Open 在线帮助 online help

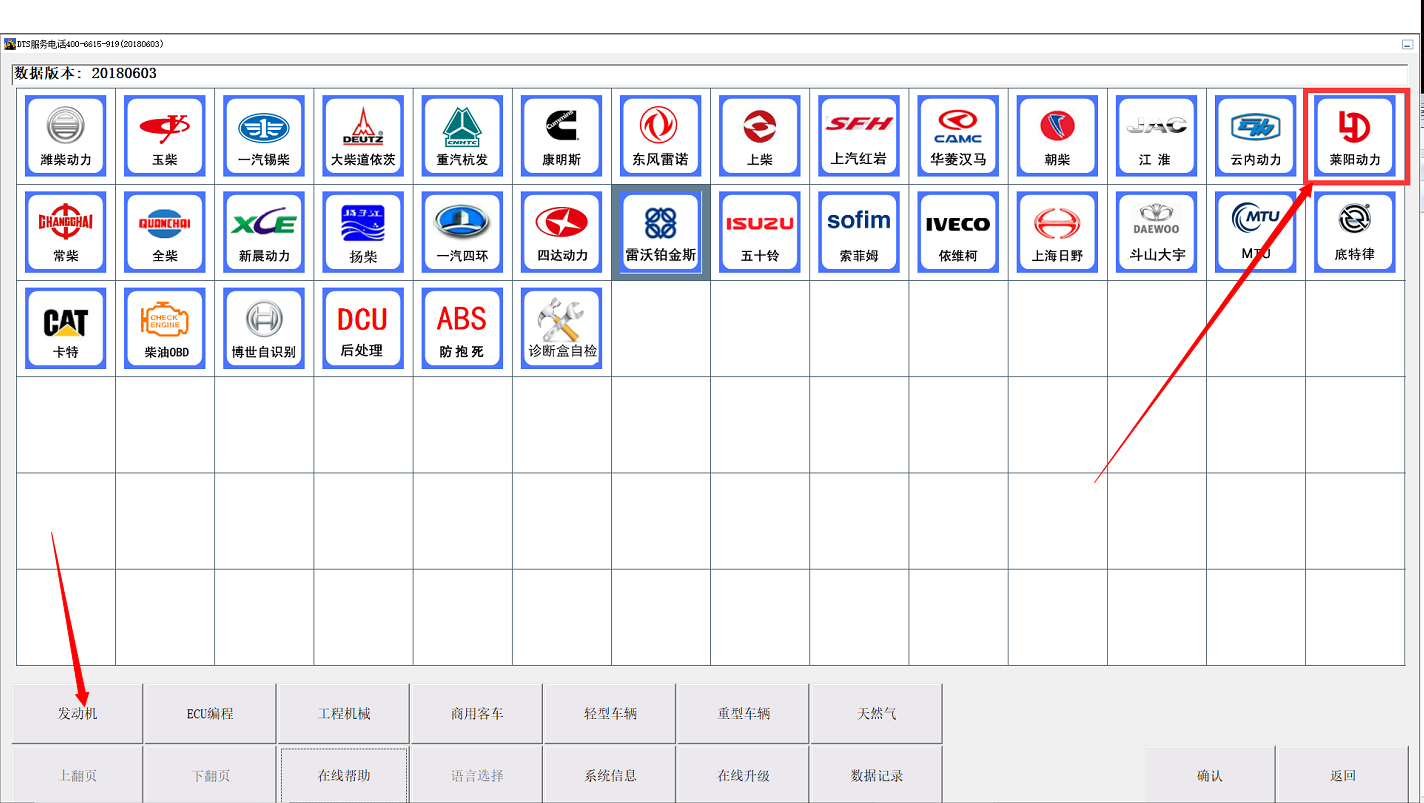click(x=344, y=775)
